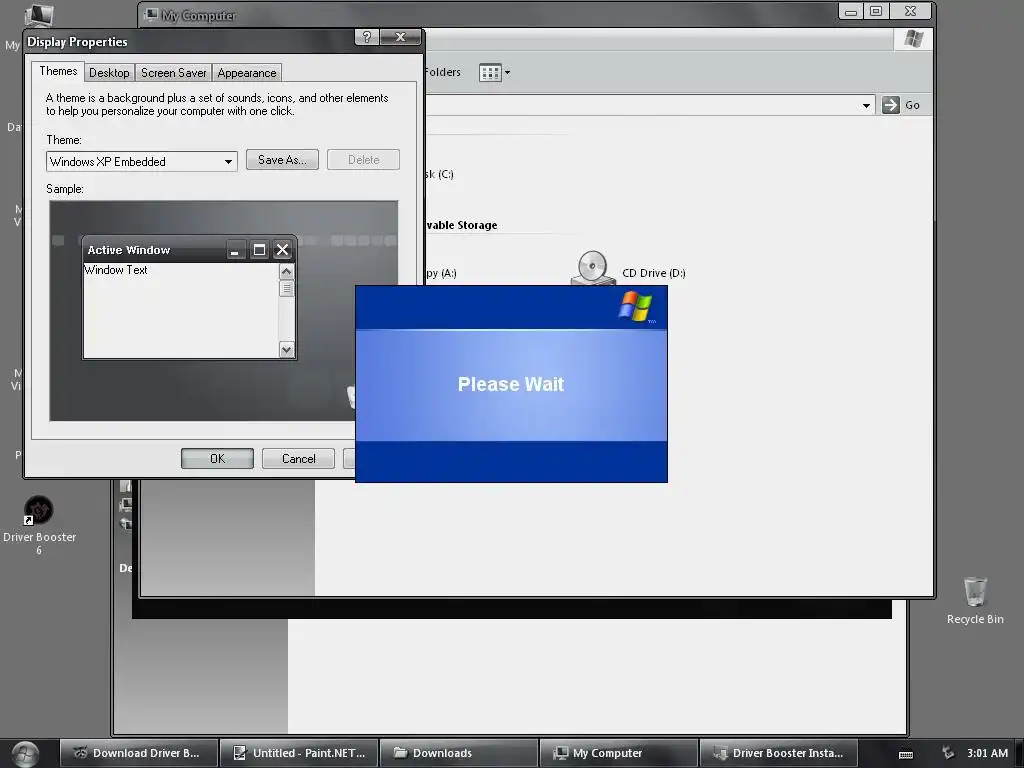Click the system tray icon beside the clock

click(x=948, y=753)
